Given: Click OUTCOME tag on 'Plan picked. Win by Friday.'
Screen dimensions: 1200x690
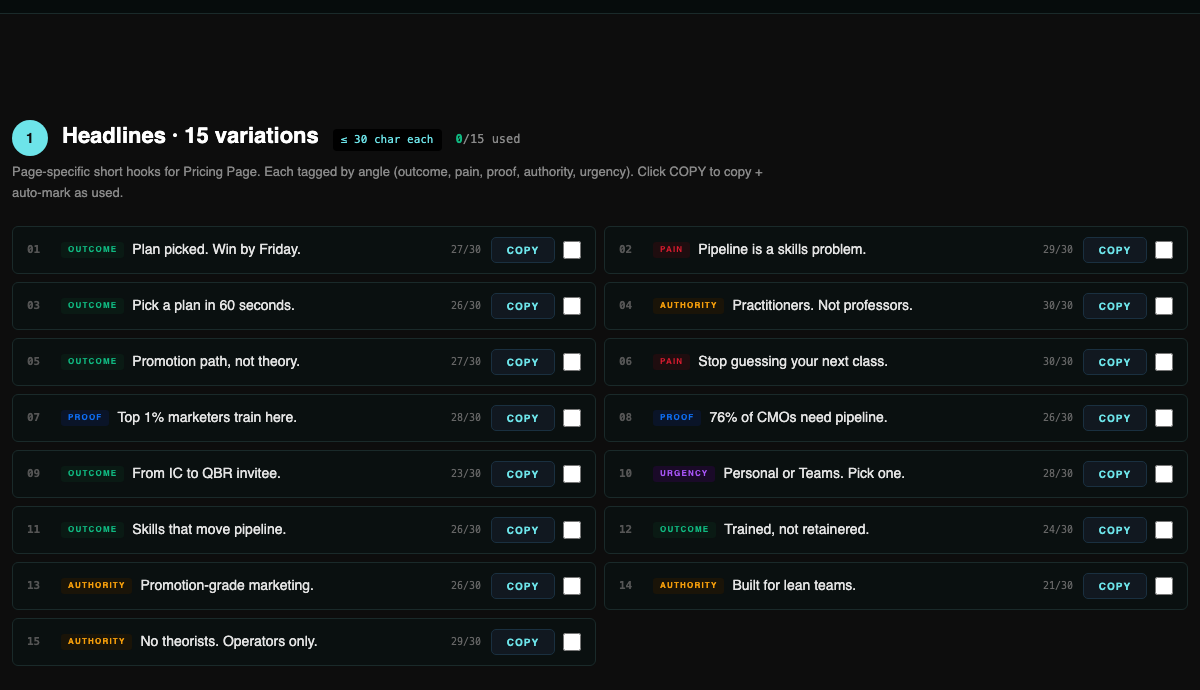Looking at the screenshot, I should tap(92, 249).
